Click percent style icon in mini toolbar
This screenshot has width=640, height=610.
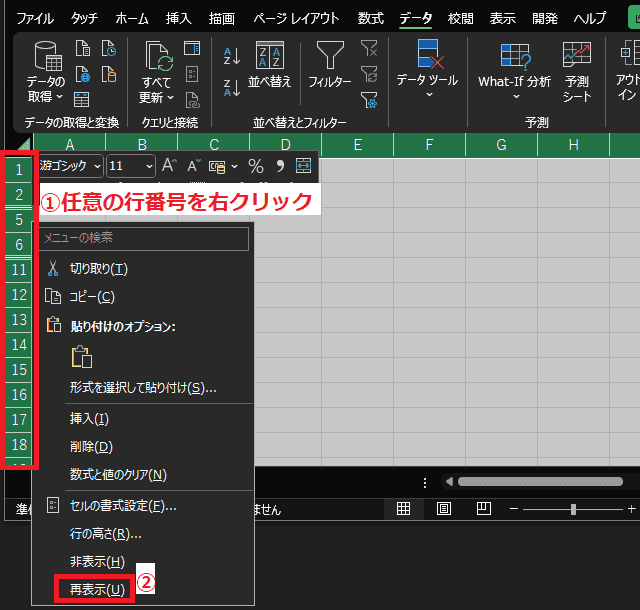255,166
